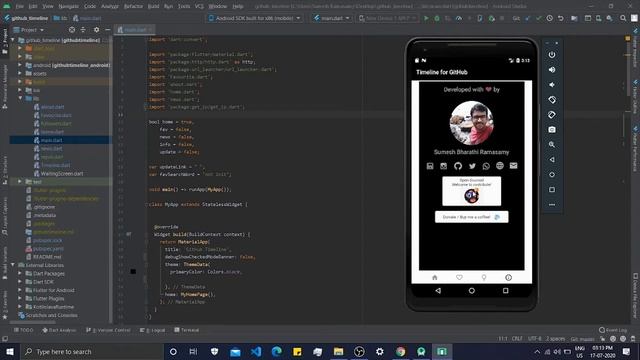The image size is (640, 360).
Task: Open Dart Analysis tool window
Action: [59, 330]
